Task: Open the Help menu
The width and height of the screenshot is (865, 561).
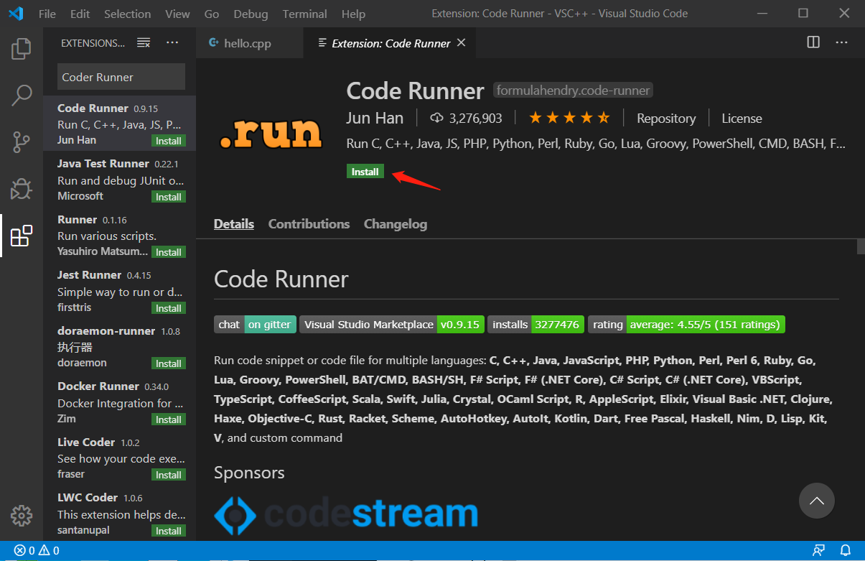Action: tap(353, 14)
